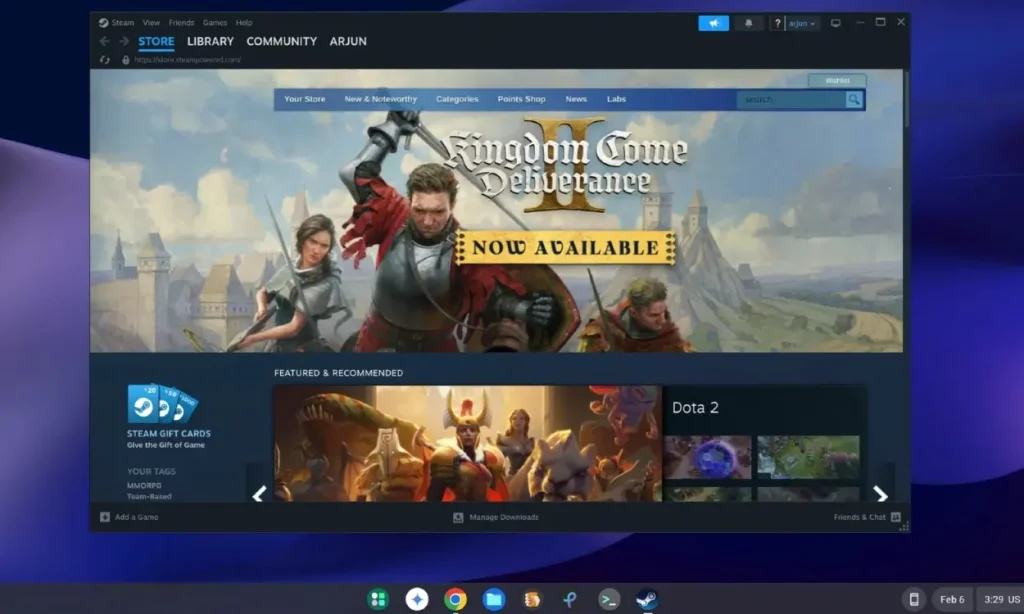
Task: Open the notifications bell icon
Action: tap(748, 23)
